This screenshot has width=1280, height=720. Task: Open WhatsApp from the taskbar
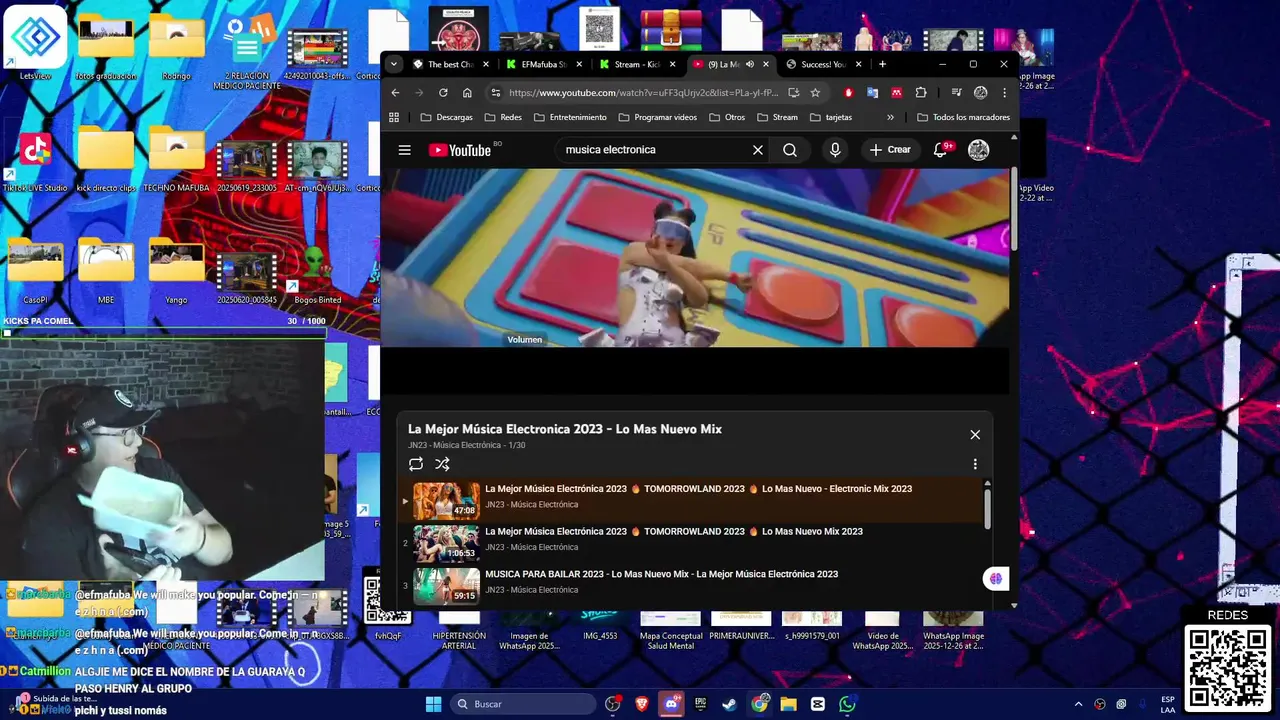pyautogui.click(x=847, y=704)
